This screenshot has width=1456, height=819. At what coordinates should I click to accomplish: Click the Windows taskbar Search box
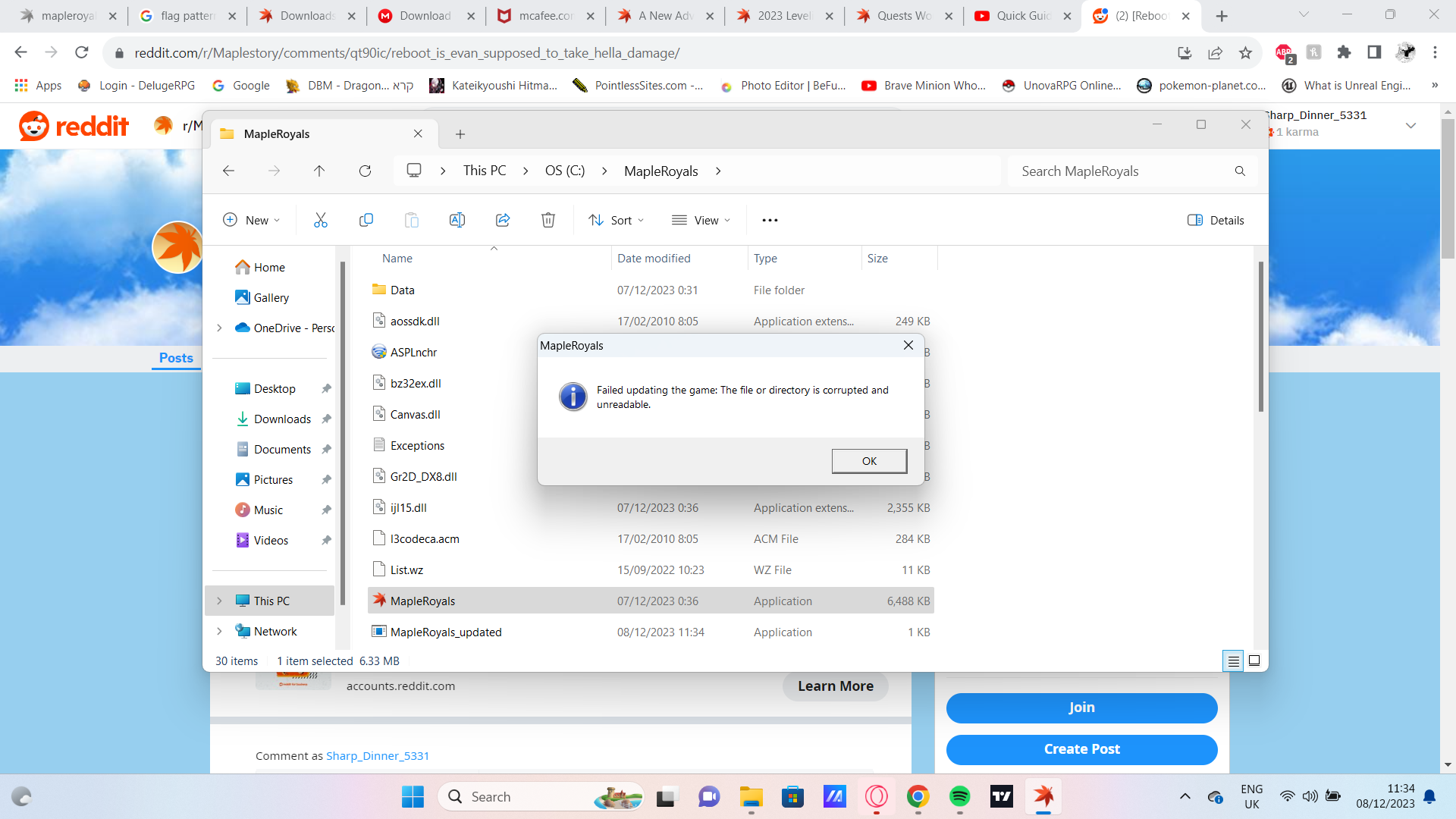coord(541,796)
